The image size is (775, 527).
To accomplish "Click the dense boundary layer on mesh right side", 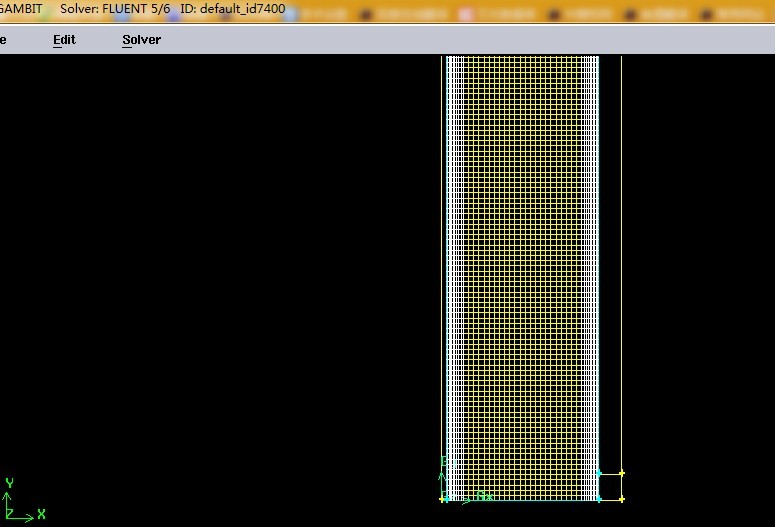I will click(592, 270).
